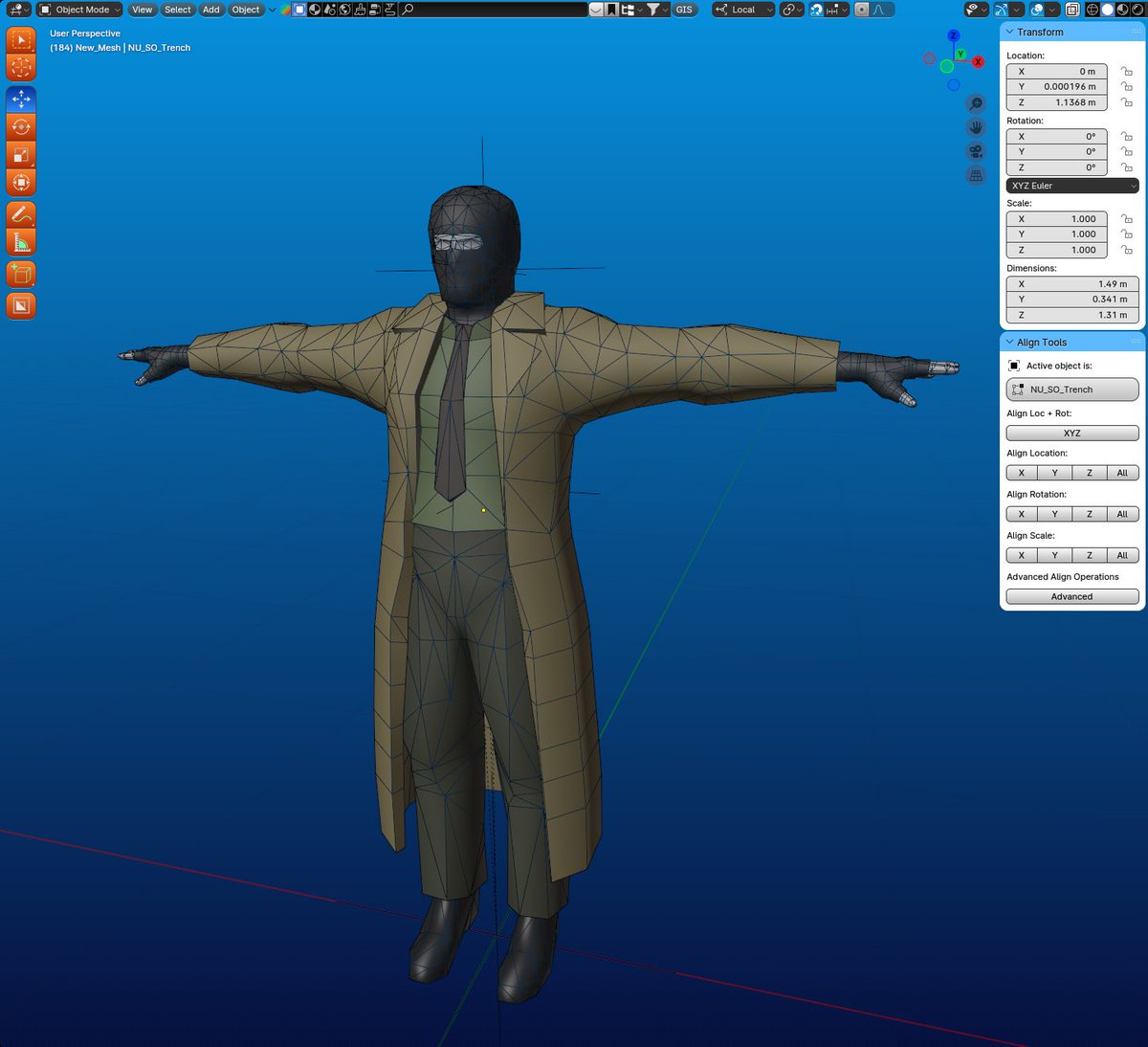Open the Object menu
Viewport: 1148px width, 1047px height.
[x=246, y=10]
